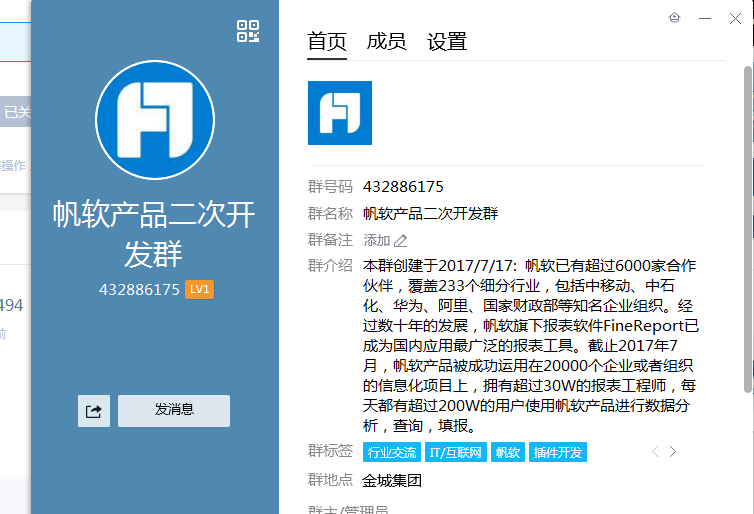Screen dimensions: 754x514
Task: Open the window skin/menu icon in title bar
Action: (x=675, y=18)
